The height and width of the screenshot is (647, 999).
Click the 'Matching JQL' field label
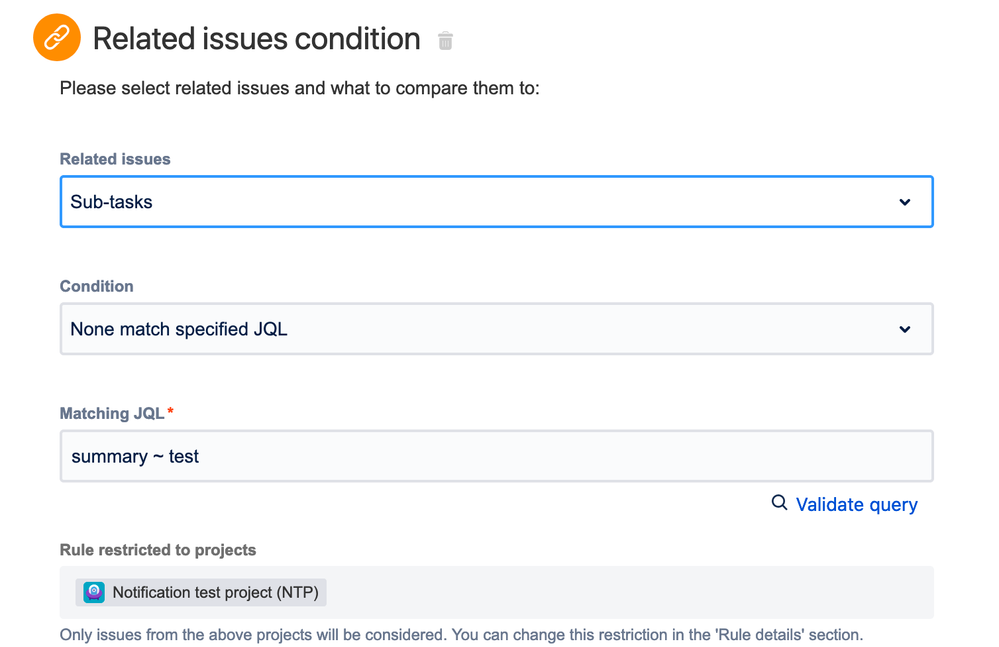click(x=112, y=413)
